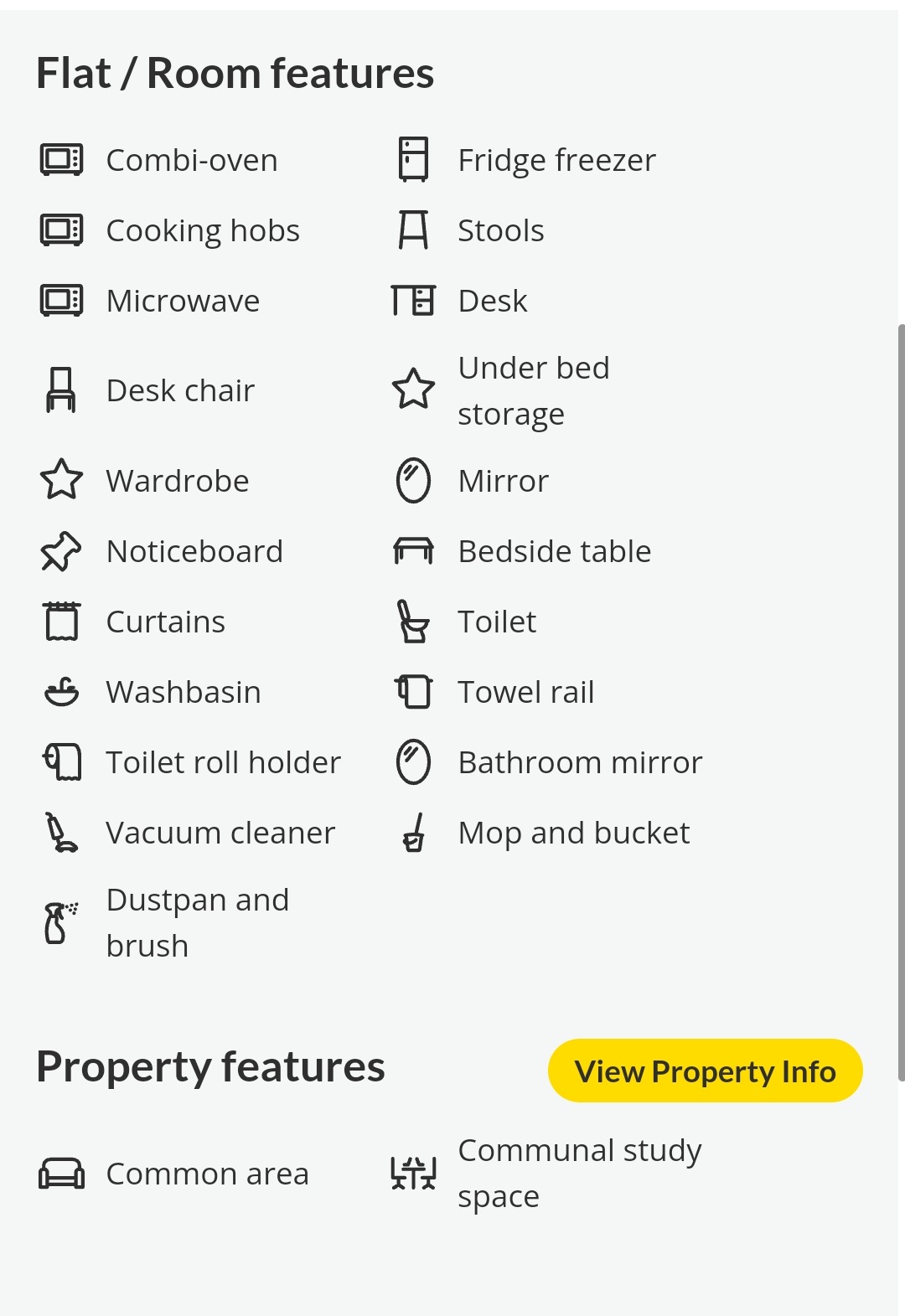Tap the Toilet roll holder label
The width and height of the screenshot is (905, 1316).
pos(224,762)
